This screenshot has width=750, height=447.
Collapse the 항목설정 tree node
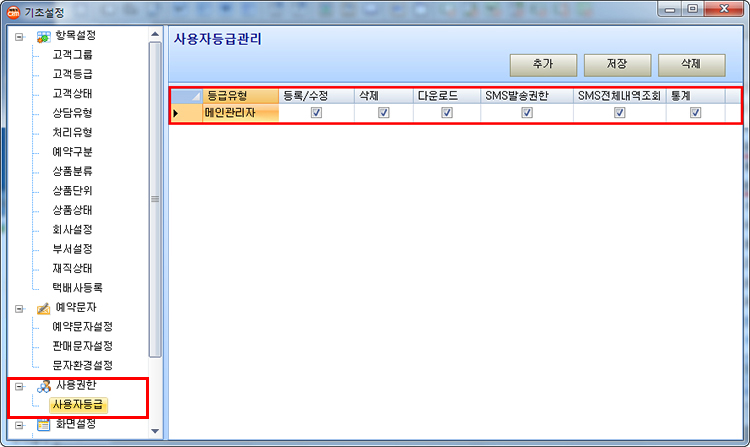coord(17,36)
